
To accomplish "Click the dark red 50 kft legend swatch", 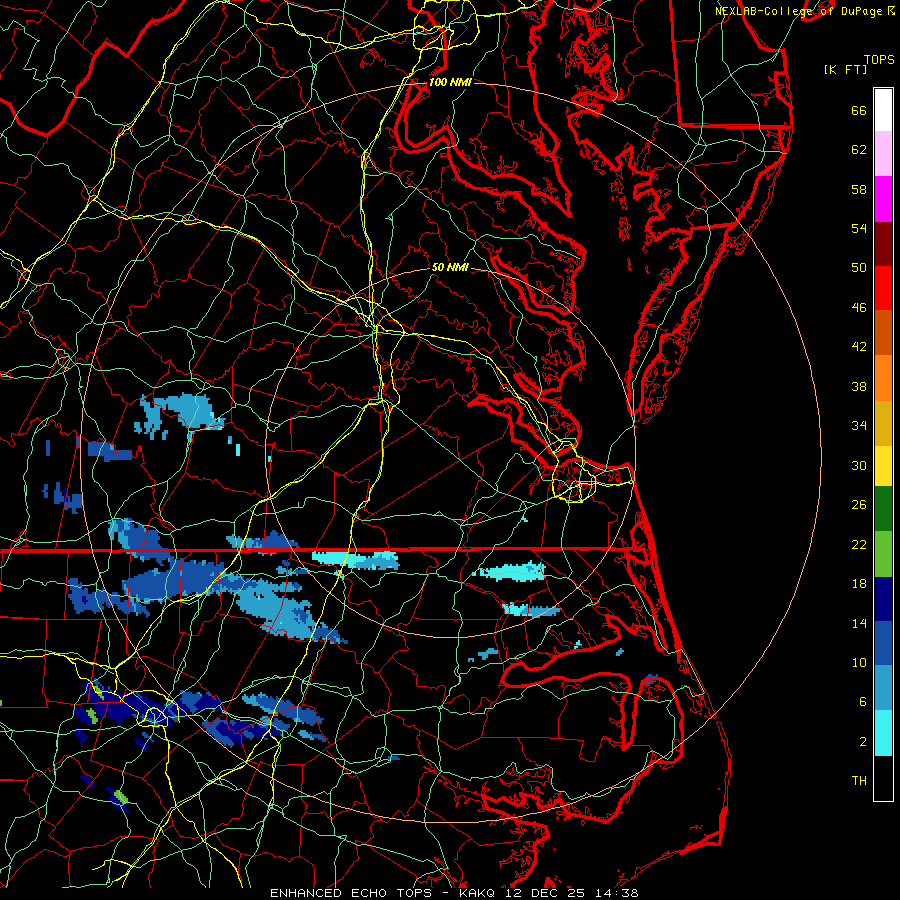I will [883, 244].
